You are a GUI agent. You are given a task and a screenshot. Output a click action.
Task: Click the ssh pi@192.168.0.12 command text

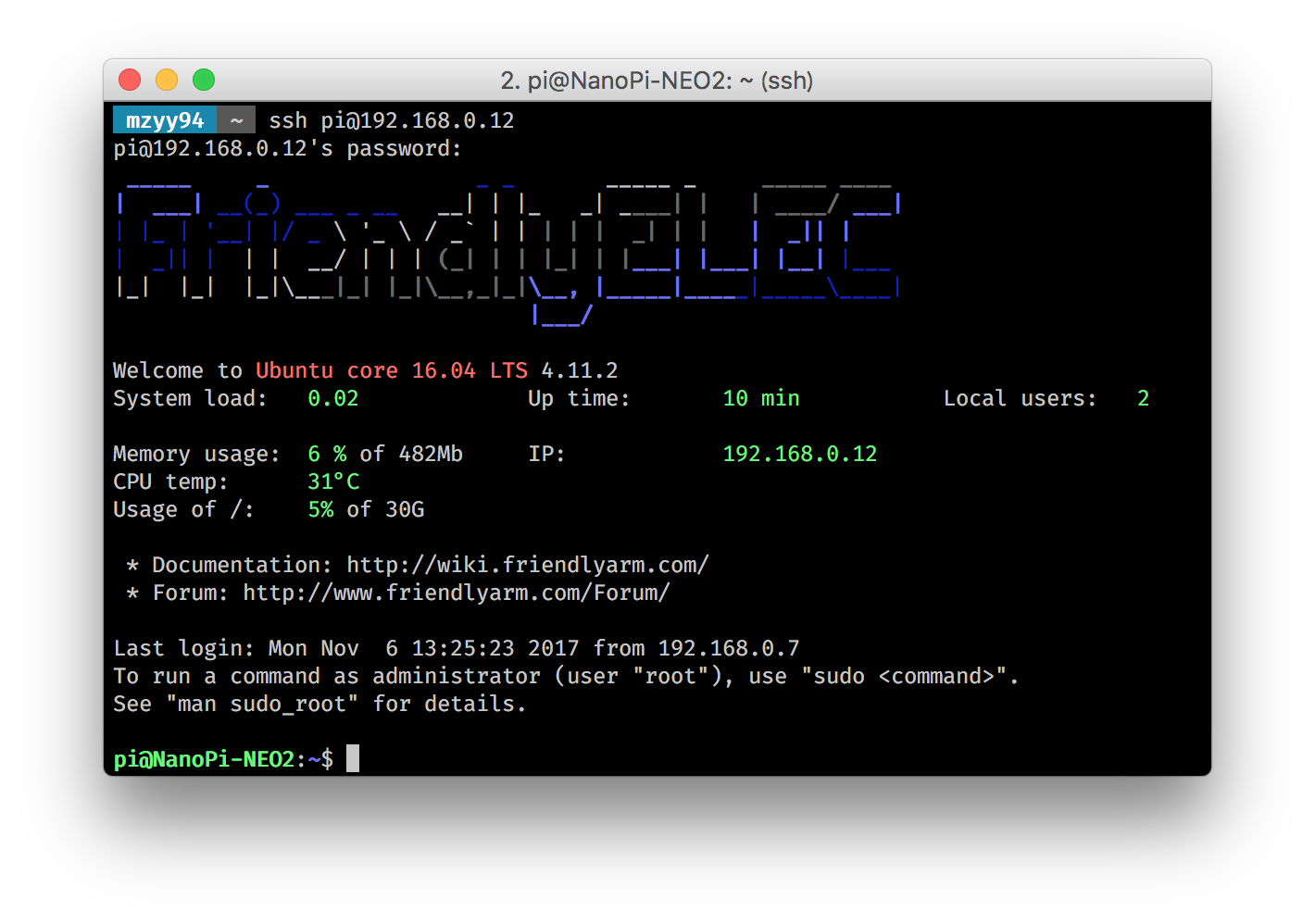click(x=391, y=120)
